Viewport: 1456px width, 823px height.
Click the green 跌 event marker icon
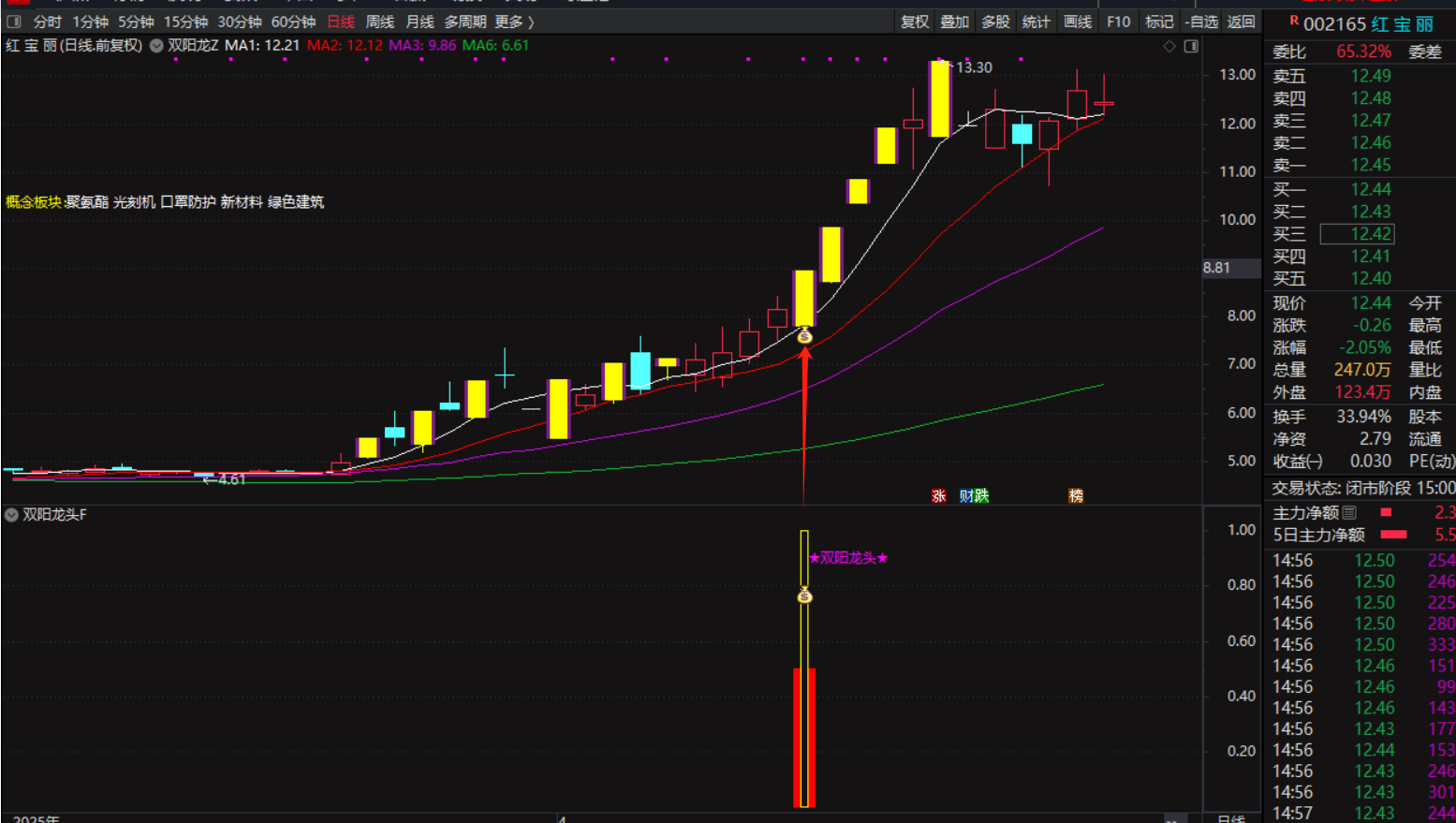point(981,496)
